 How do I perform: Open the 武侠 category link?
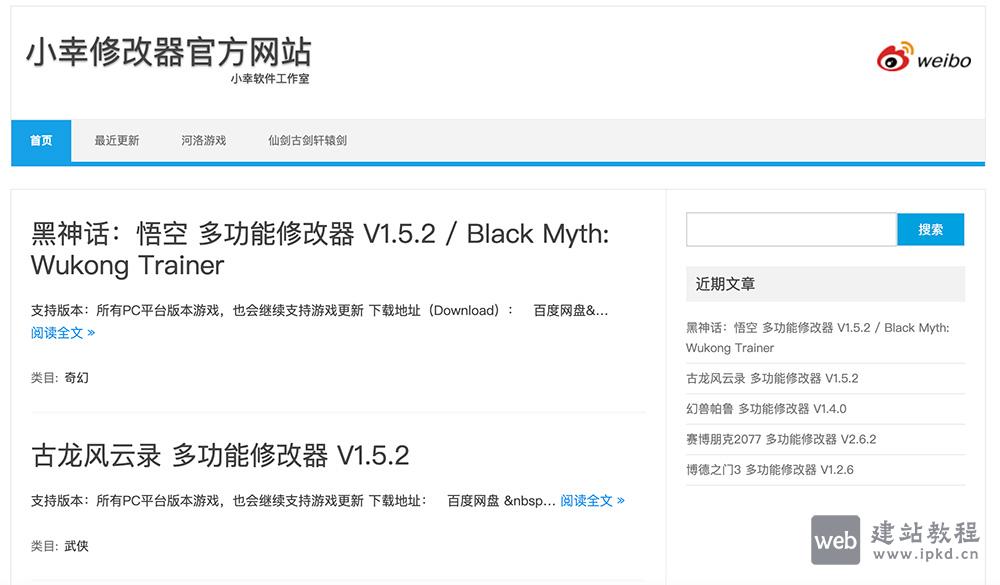[77, 546]
